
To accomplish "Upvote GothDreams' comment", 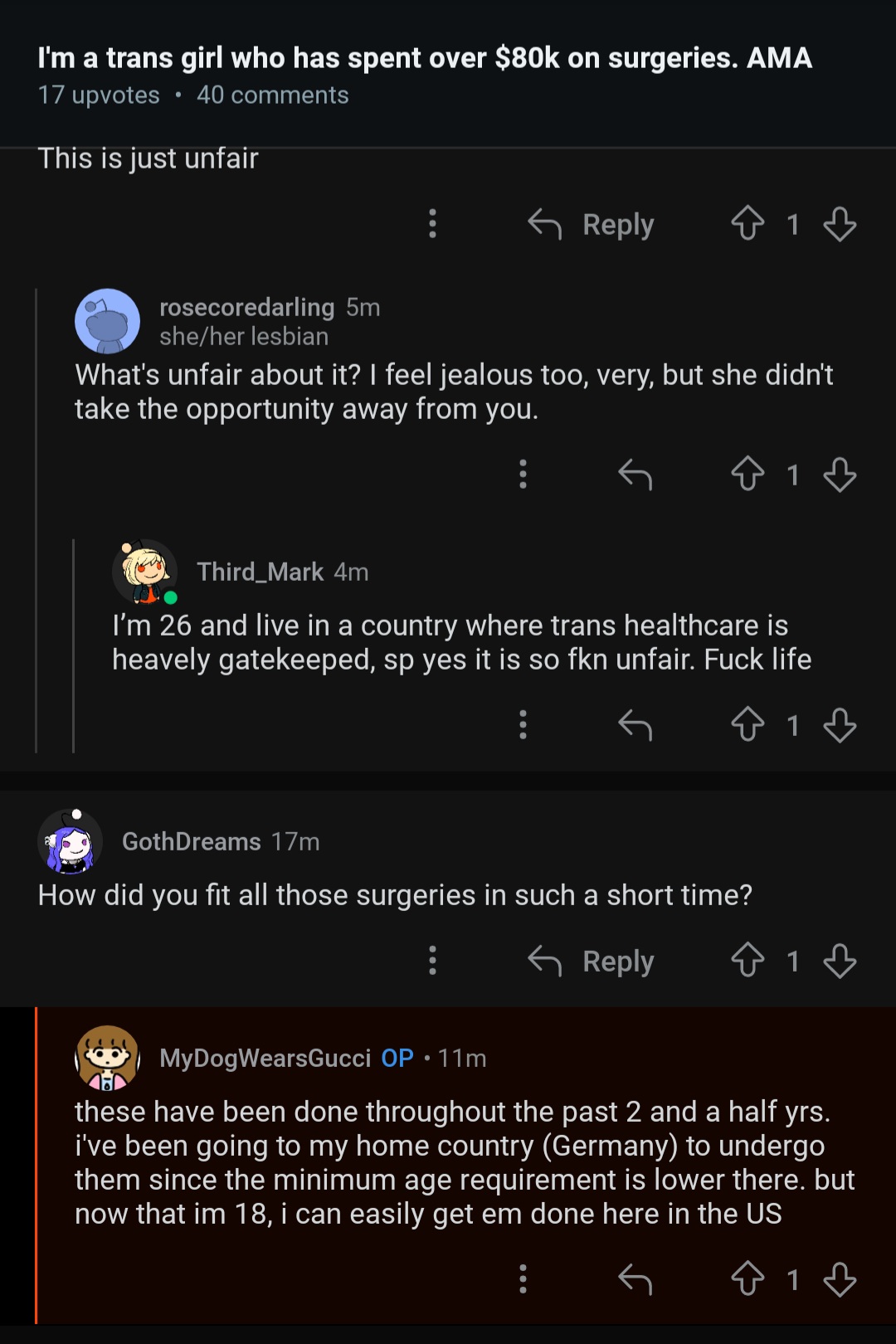I will click(x=747, y=960).
